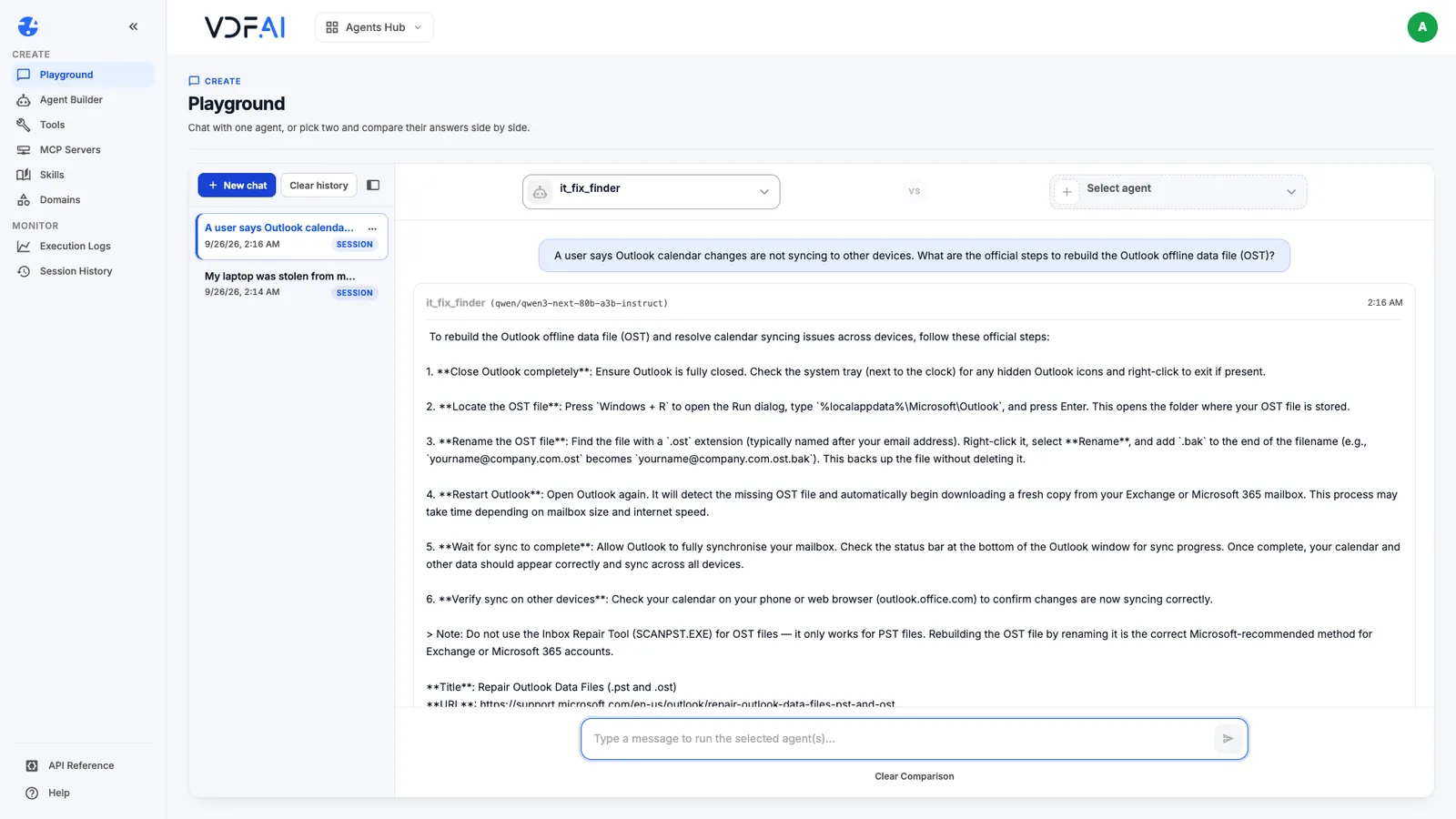
Task: Click the '9/26/26, 2:14 AM' session date
Action: [242, 292]
